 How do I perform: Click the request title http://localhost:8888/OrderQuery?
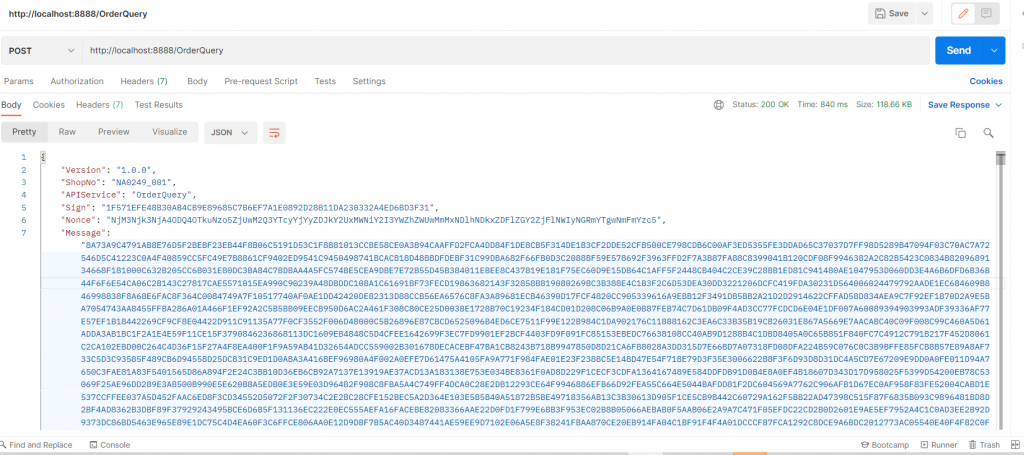click(78, 14)
